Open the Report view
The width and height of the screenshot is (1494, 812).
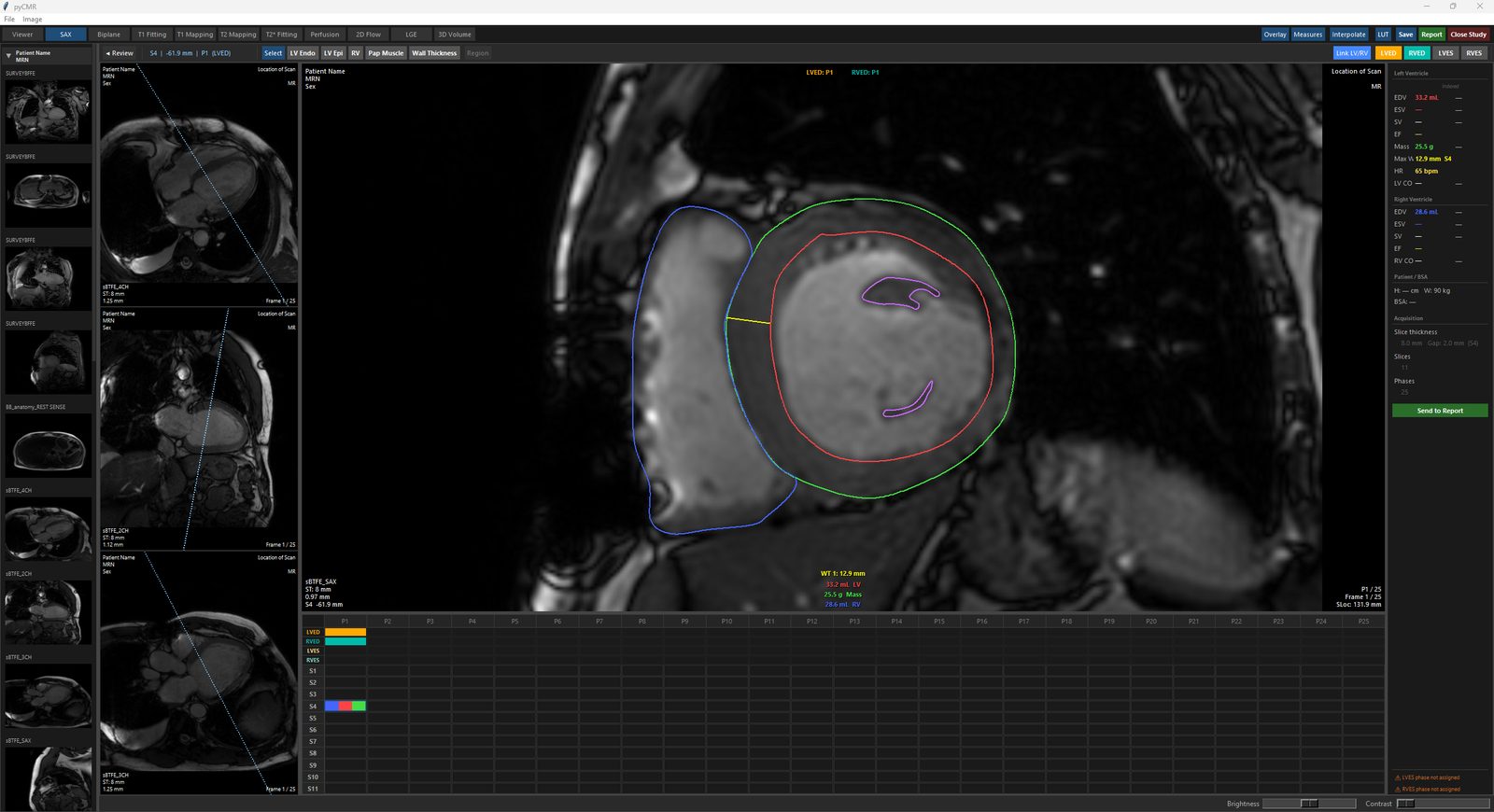[1431, 35]
